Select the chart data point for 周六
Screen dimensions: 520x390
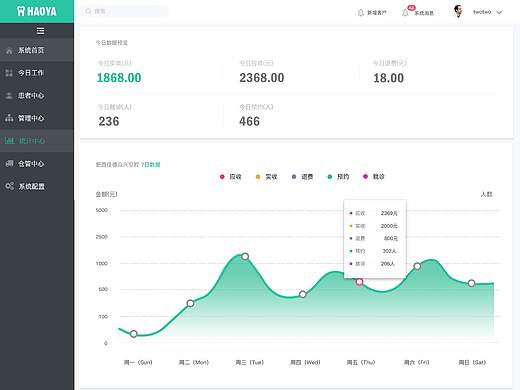pos(417,266)
